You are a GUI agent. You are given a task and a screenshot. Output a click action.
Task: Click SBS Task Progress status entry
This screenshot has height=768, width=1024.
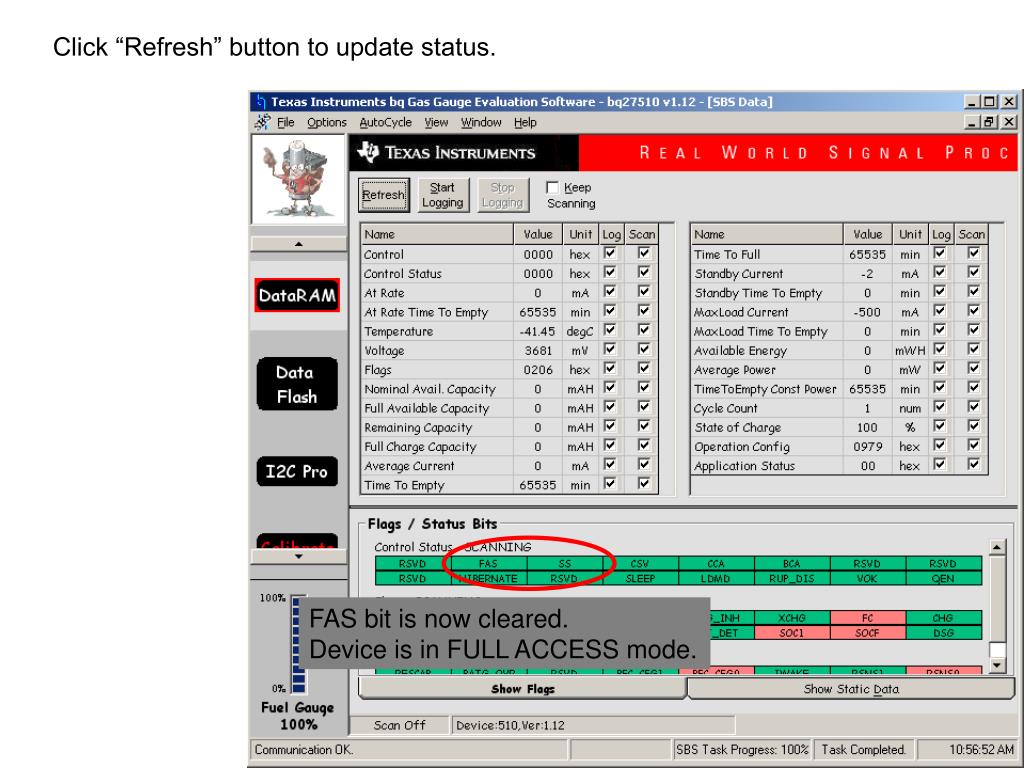[743, 750]
